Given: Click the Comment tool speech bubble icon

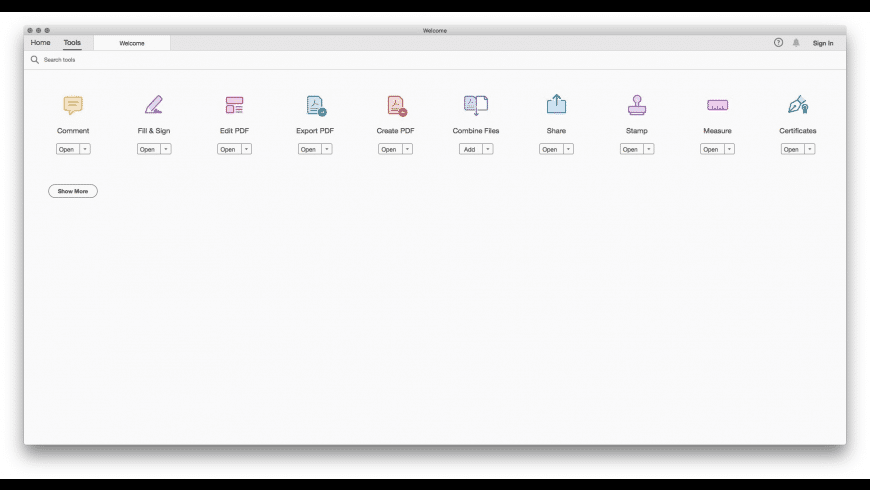Looking at the screenshot, I should [x=73, y=105].
